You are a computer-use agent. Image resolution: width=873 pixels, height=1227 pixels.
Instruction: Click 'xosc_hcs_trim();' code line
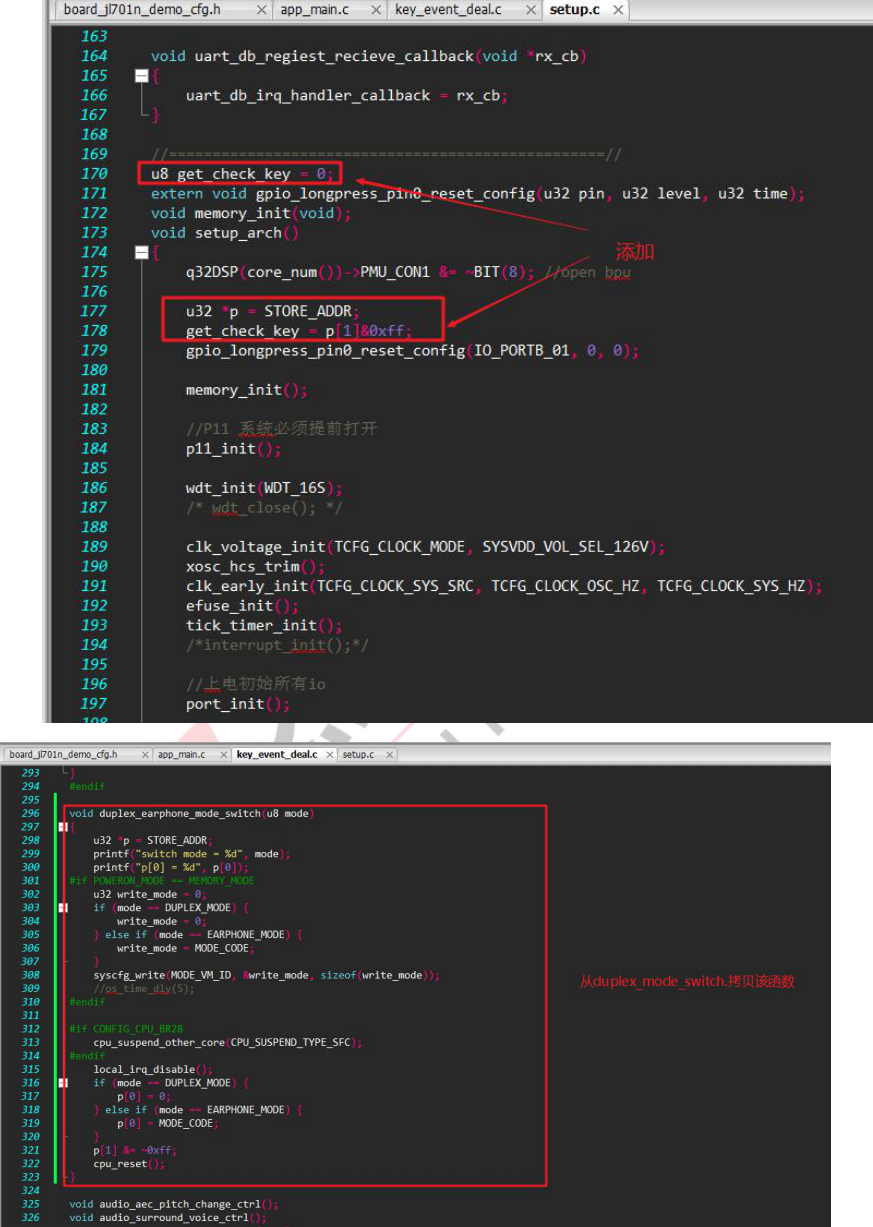(256, 566)
